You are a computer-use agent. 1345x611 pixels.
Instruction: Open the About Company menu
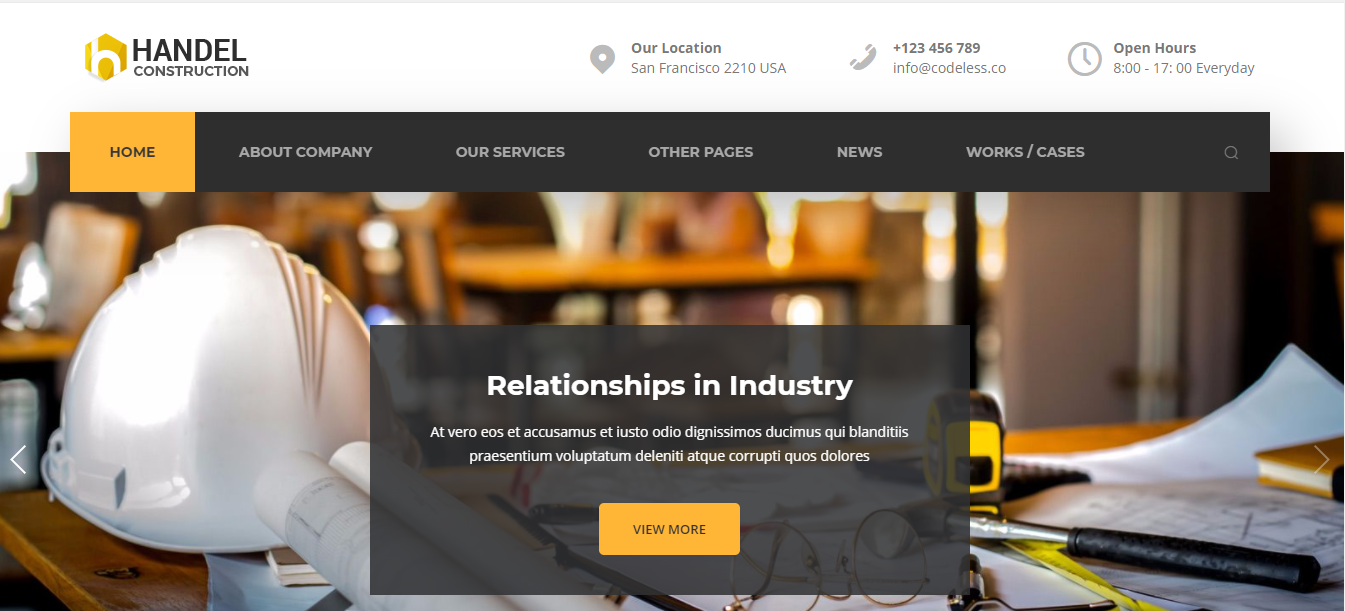pos(305,152)
